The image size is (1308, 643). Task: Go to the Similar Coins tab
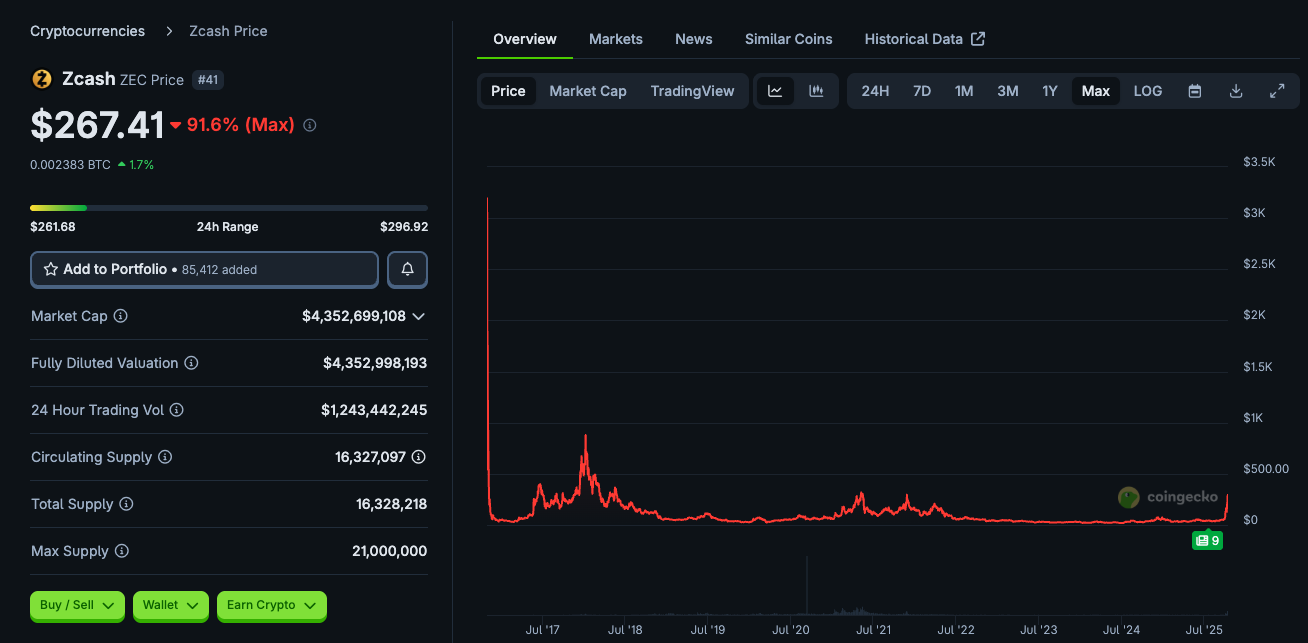[788, 39]
